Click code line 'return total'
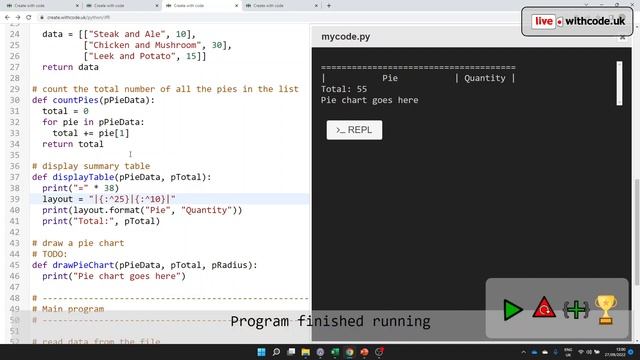 73,144
